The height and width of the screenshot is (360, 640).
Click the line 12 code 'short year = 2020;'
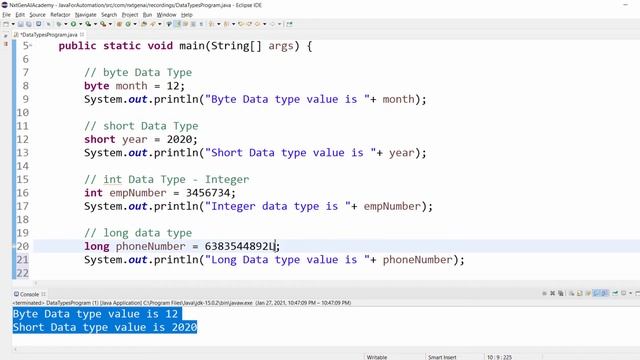coord(141,139)
